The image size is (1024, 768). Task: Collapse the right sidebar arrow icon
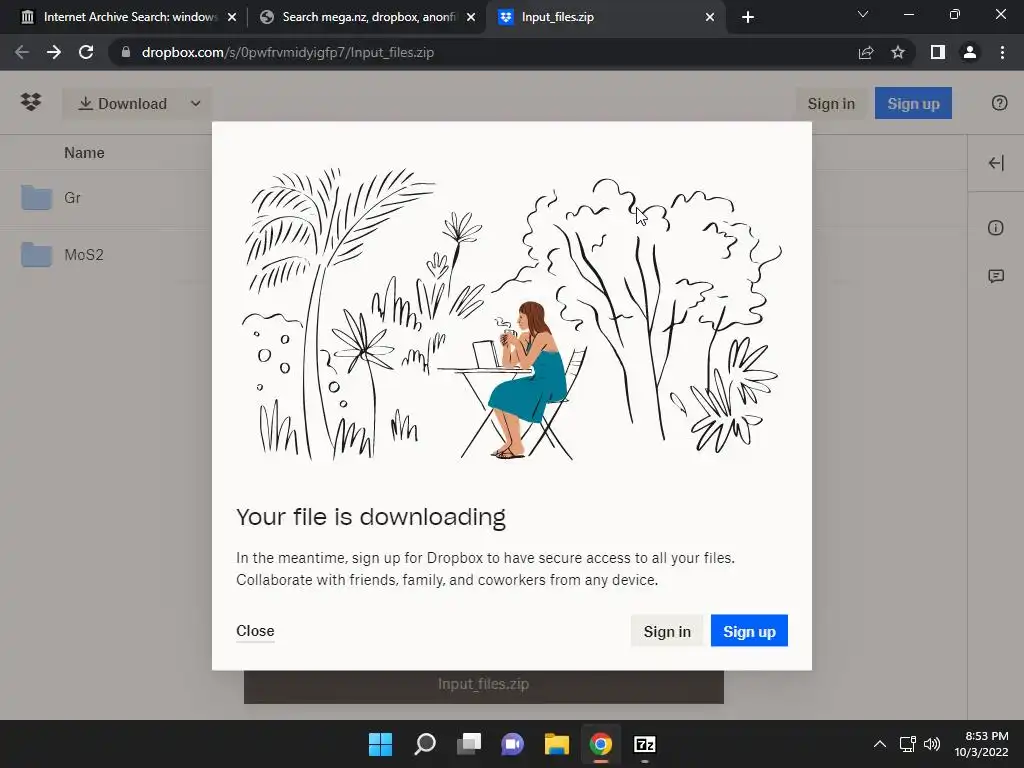pyautogui.click(x=996, y=163)
